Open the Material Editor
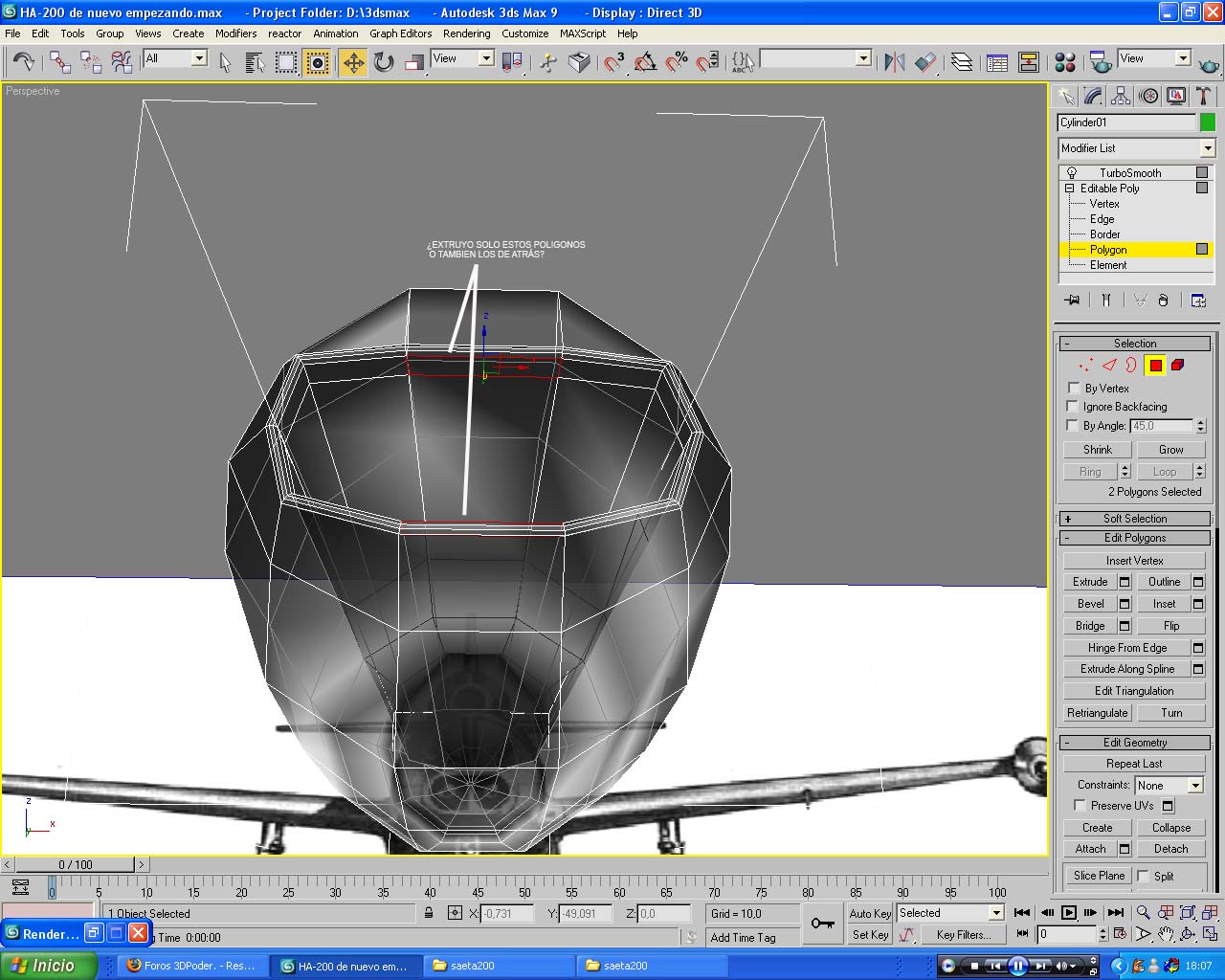The width and height of the screenshot is (1225, 980). point(1065,63)
